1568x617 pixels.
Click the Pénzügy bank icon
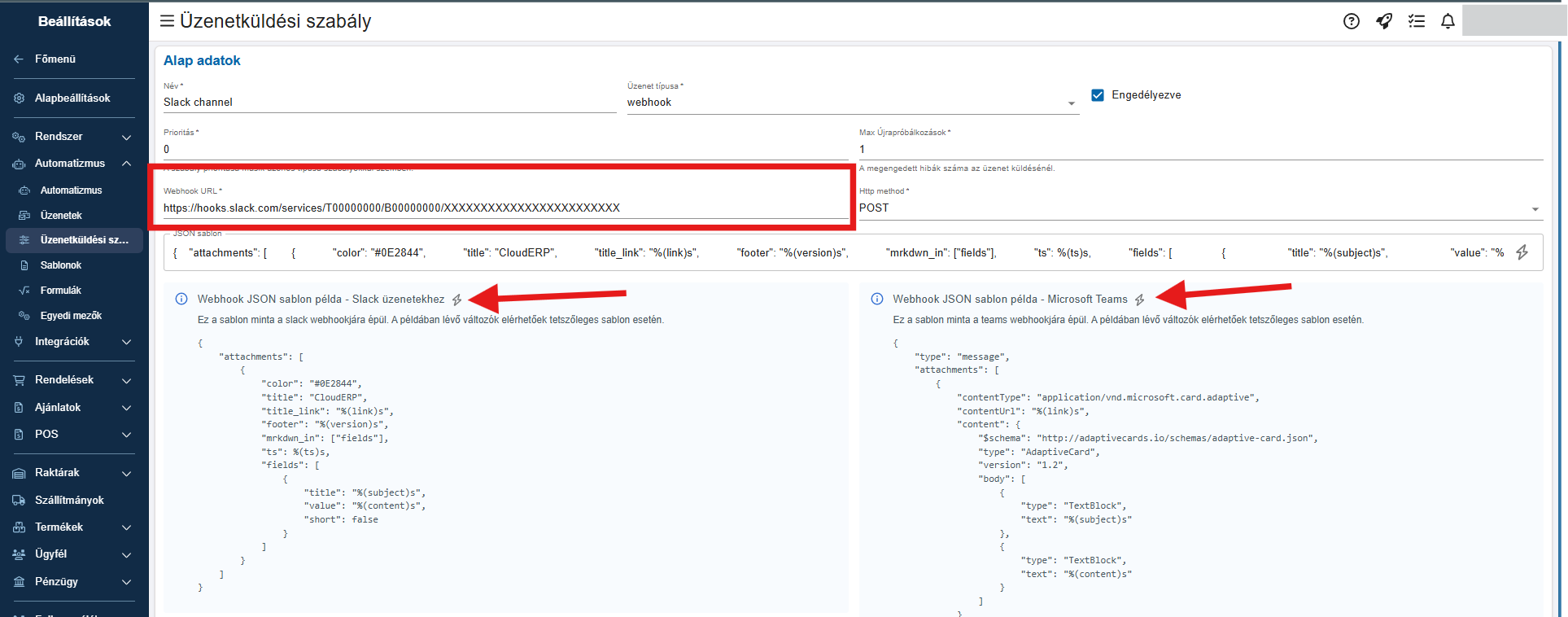pyautogui.click(x=19, y=582)
